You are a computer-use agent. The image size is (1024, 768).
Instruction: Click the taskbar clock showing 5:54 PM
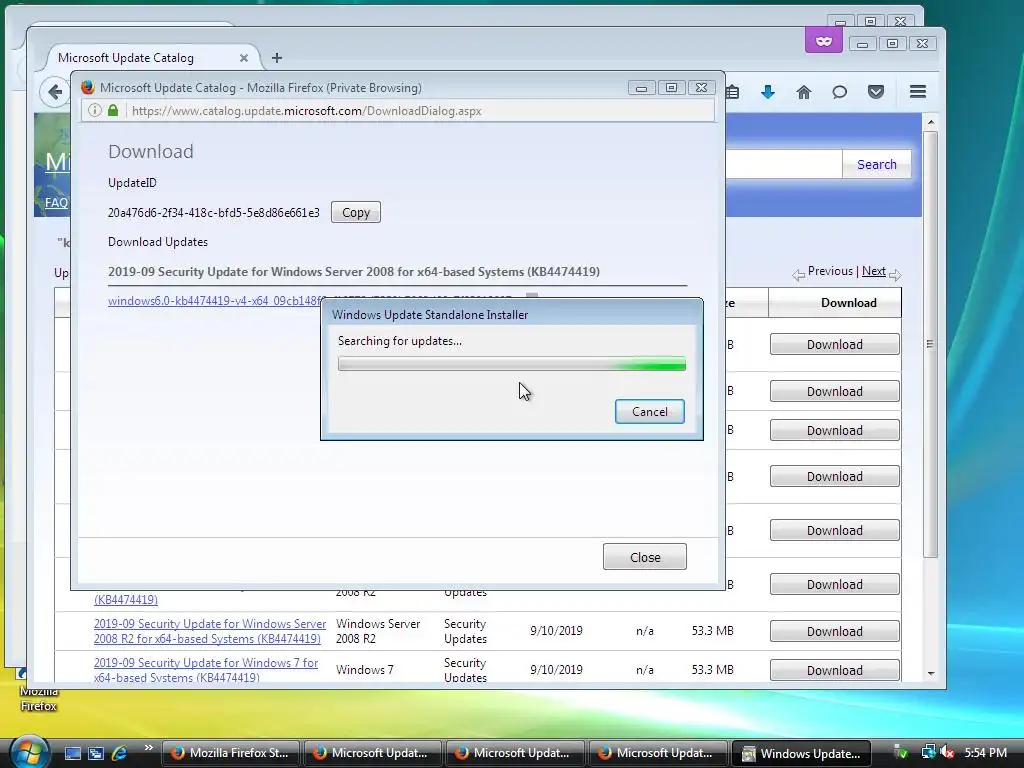[985, 752]
